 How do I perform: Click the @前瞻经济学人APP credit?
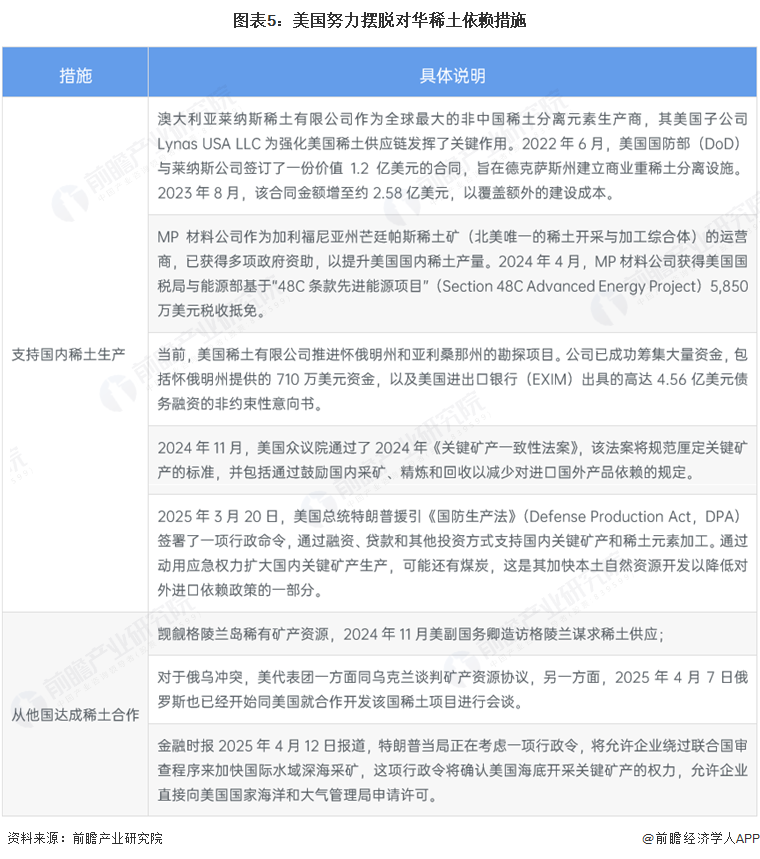(x=701, y=838)
